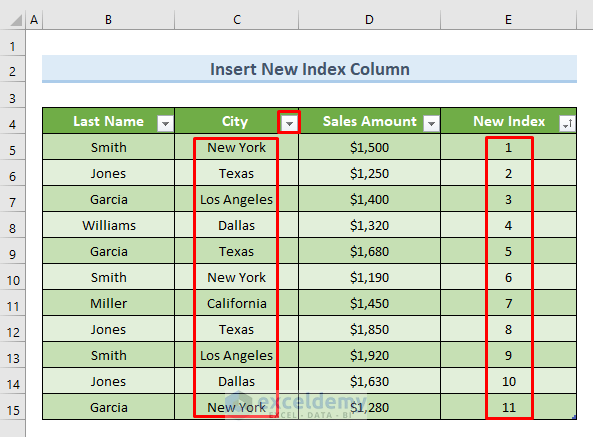Select cell $1,320

point(369,225)
